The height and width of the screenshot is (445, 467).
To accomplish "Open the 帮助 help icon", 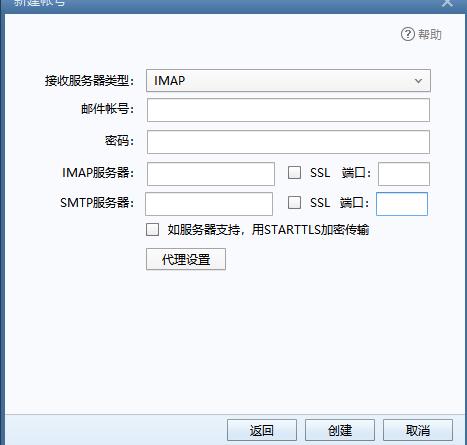I will pyautogui.click(x=407, y=34).
